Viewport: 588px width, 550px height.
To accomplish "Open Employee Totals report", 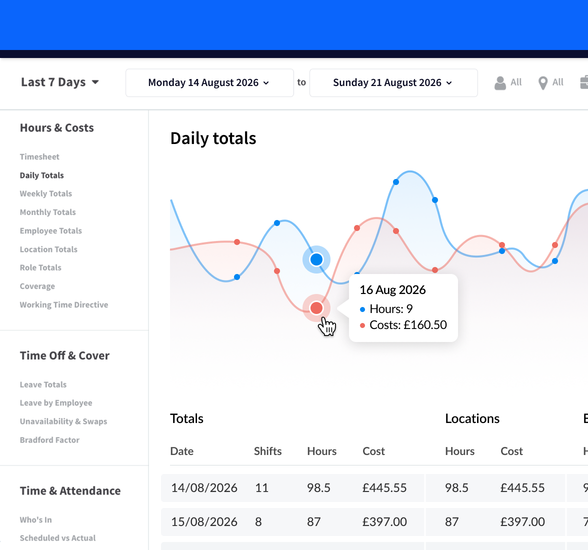I will [51, 231].
